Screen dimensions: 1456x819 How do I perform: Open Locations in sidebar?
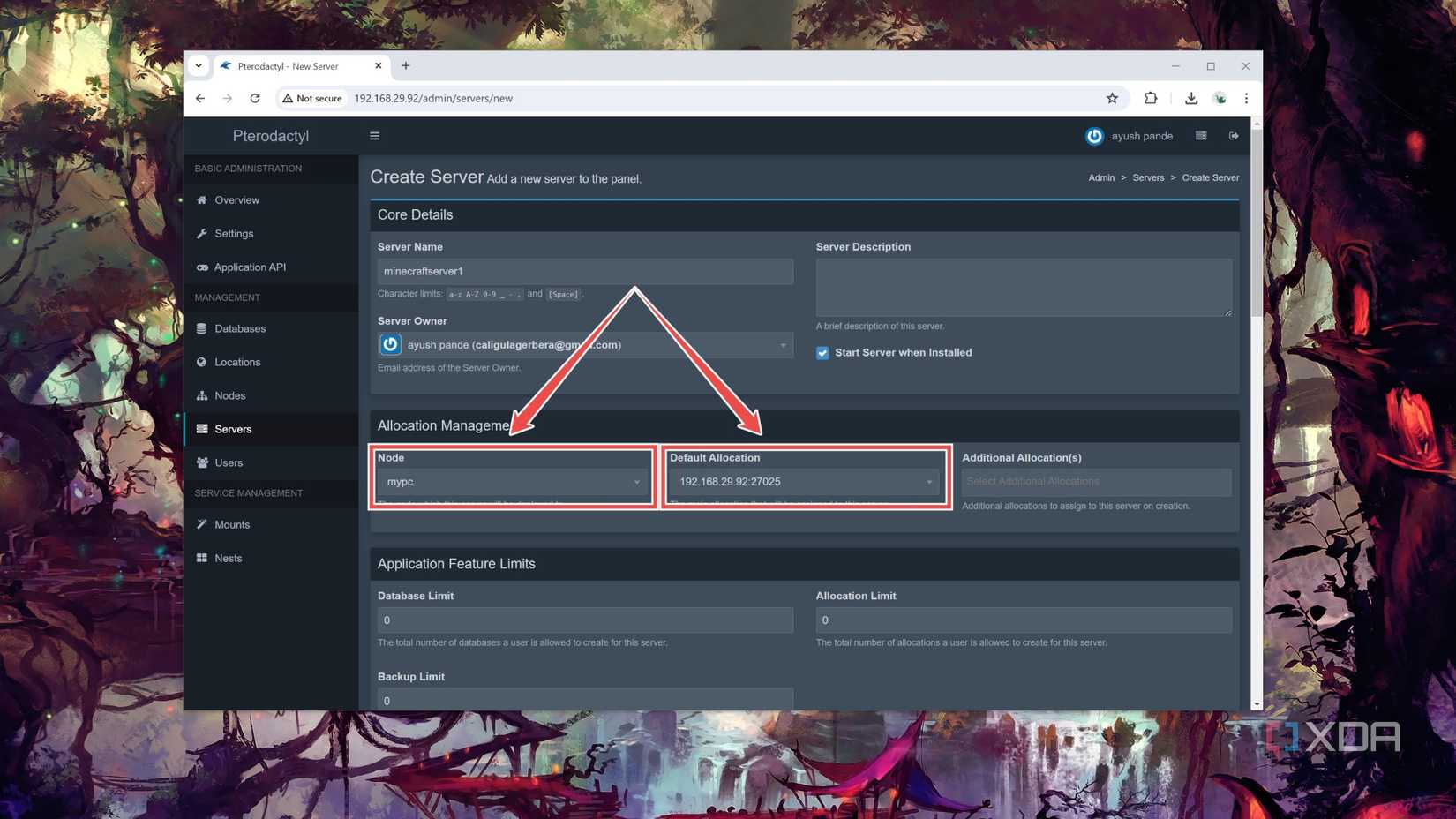tap(270, 362)
